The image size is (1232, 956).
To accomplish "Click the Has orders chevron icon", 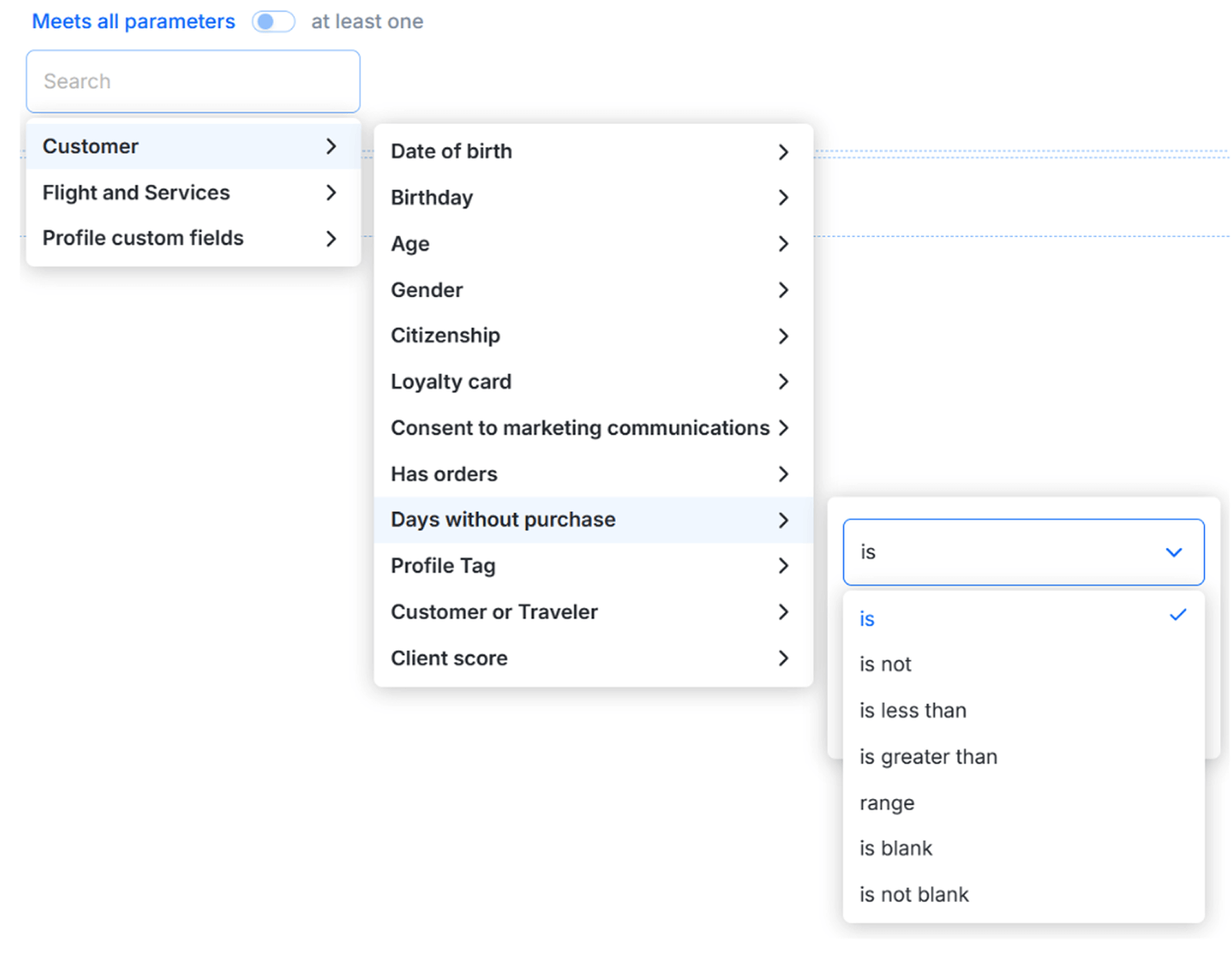I will click(783, 474).
